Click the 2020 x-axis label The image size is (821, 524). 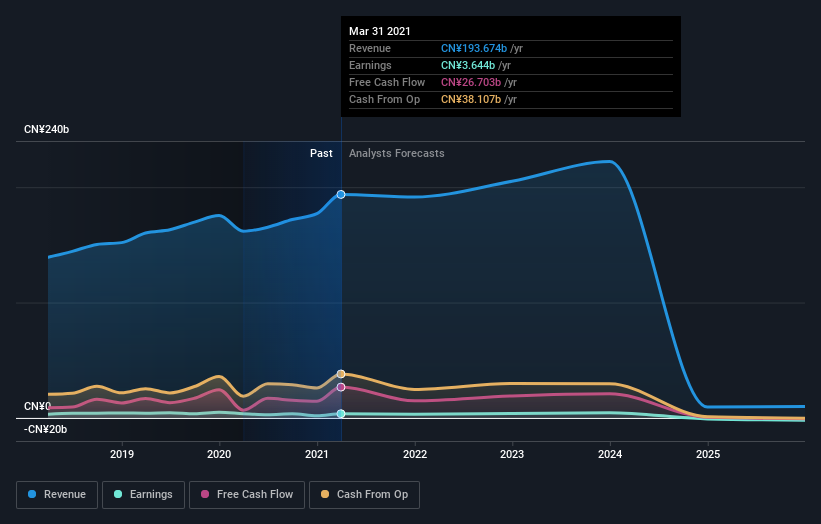click(219, 454)
